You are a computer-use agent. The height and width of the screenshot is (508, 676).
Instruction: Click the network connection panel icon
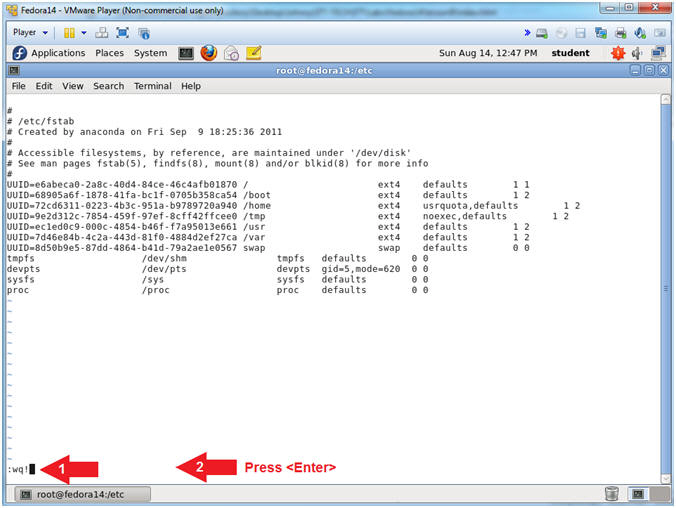pos(658,53)
